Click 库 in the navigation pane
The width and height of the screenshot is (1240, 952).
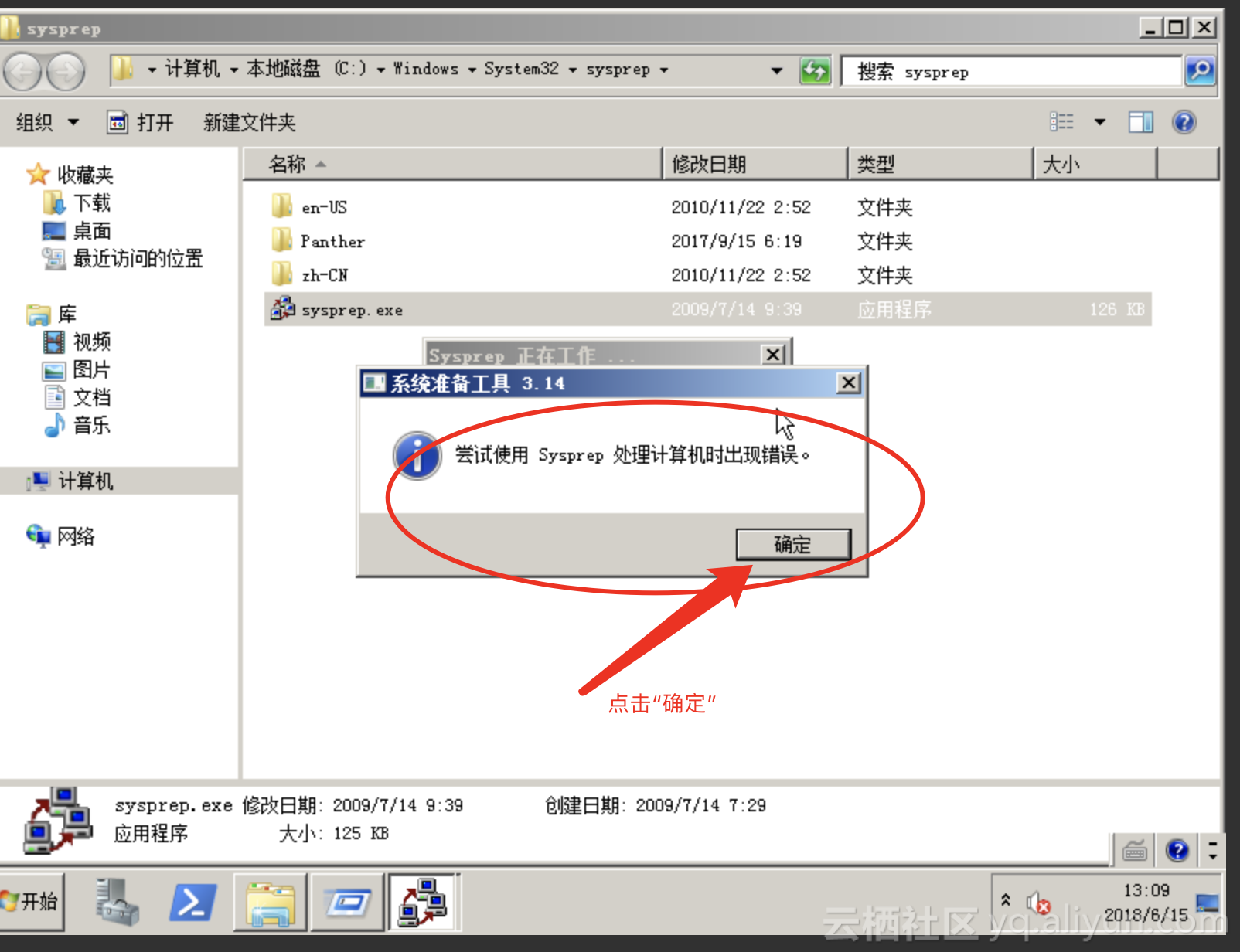point(67,314)
